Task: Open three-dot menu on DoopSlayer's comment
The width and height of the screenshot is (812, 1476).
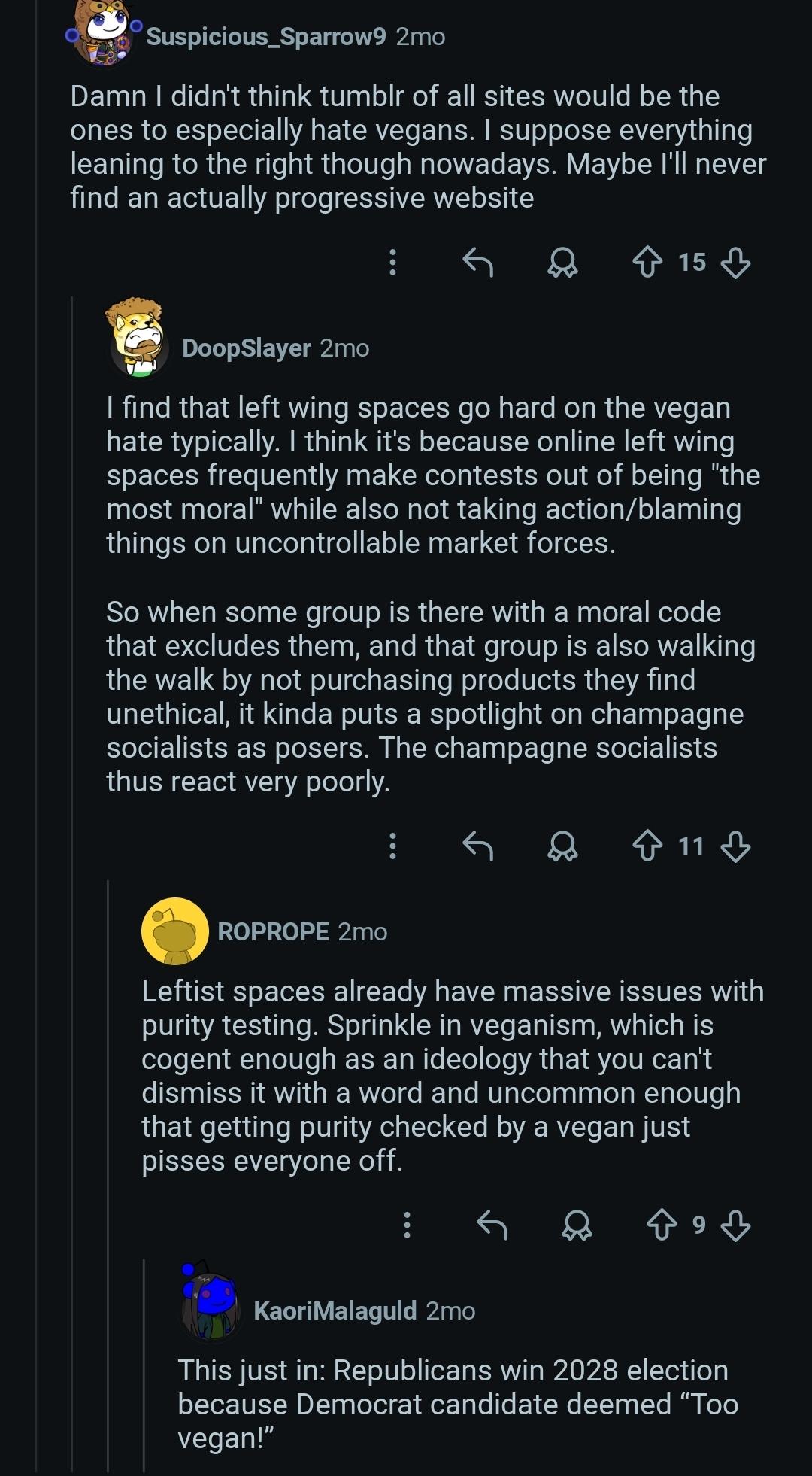Action: (x=392, y=846)
